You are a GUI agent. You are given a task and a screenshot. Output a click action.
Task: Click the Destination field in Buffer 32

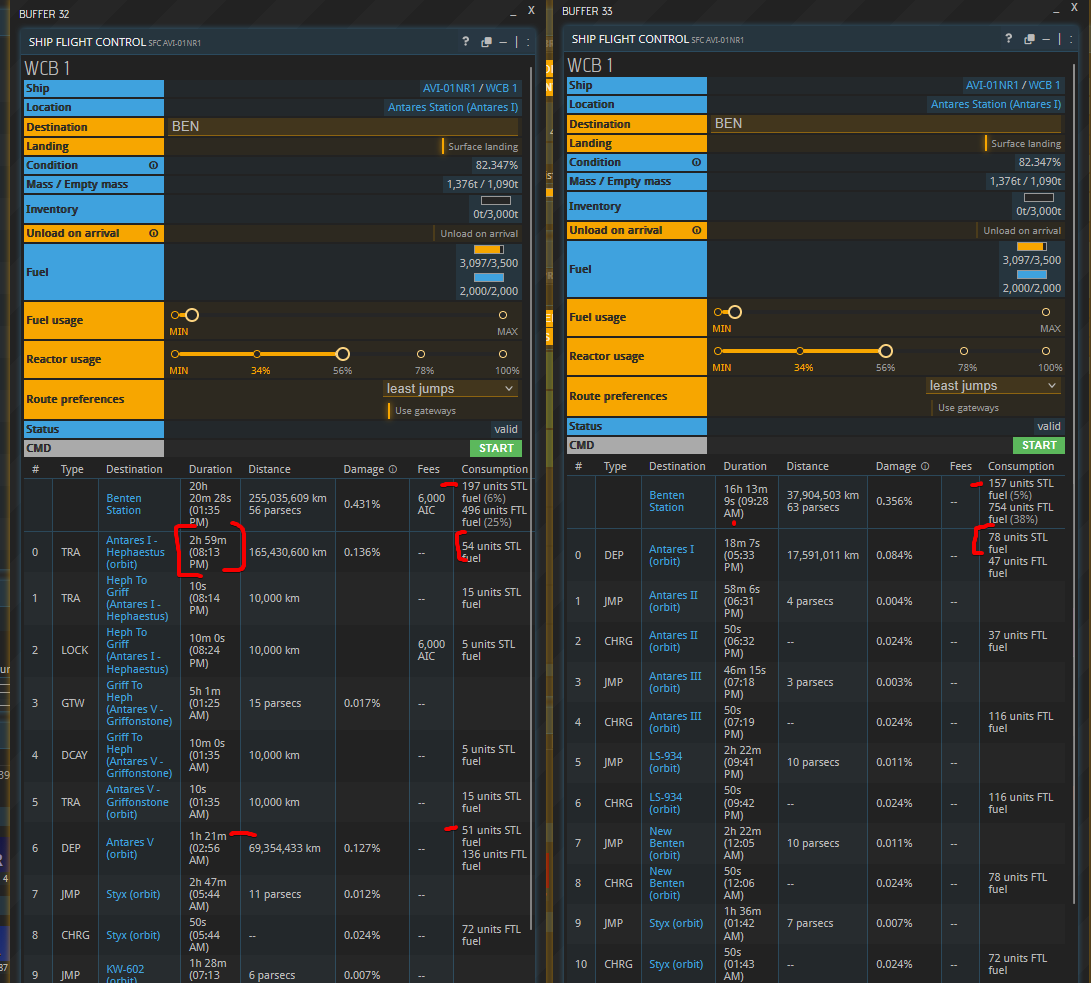pos(340,127)
